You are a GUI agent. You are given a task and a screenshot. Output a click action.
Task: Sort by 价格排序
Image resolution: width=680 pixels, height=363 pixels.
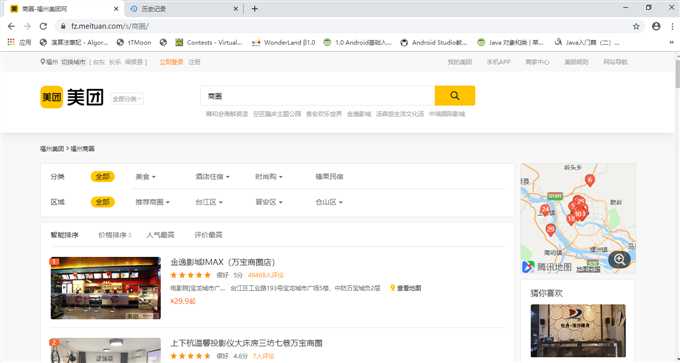point(114,235)
